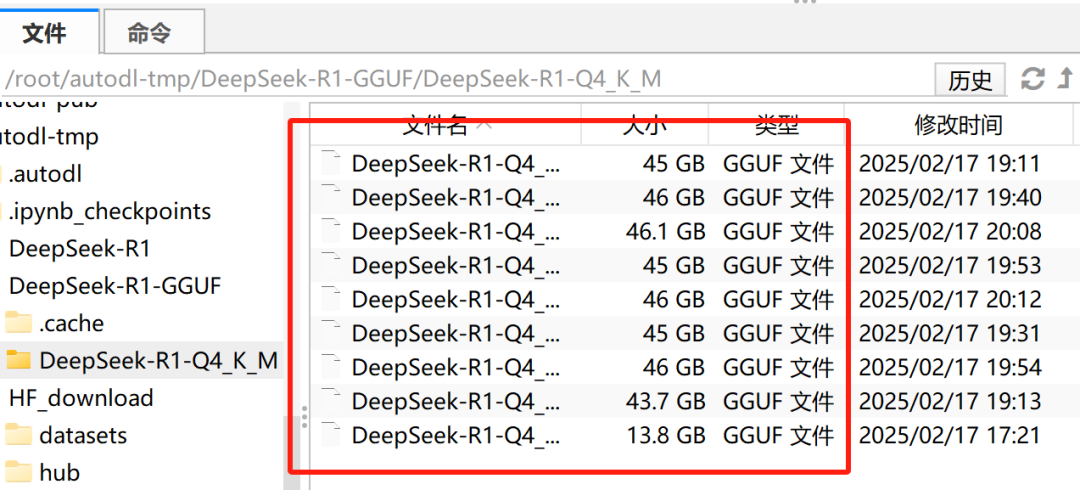The width and height of the screenshot is (1080, 490).
Task: Sort by the 大小 column header
Action: (645, 124)
